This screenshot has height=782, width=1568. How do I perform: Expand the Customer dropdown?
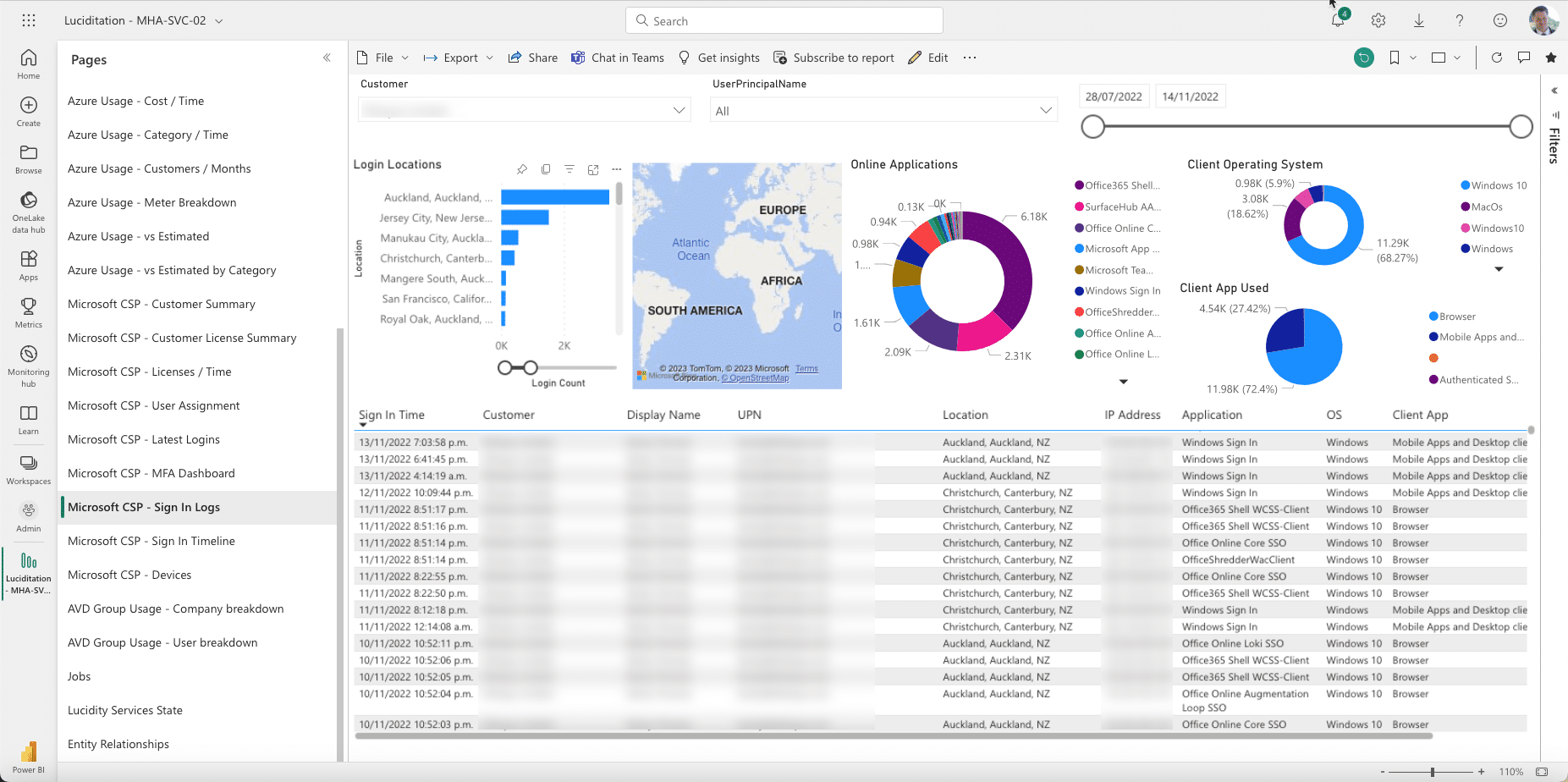tap(679, 110)
